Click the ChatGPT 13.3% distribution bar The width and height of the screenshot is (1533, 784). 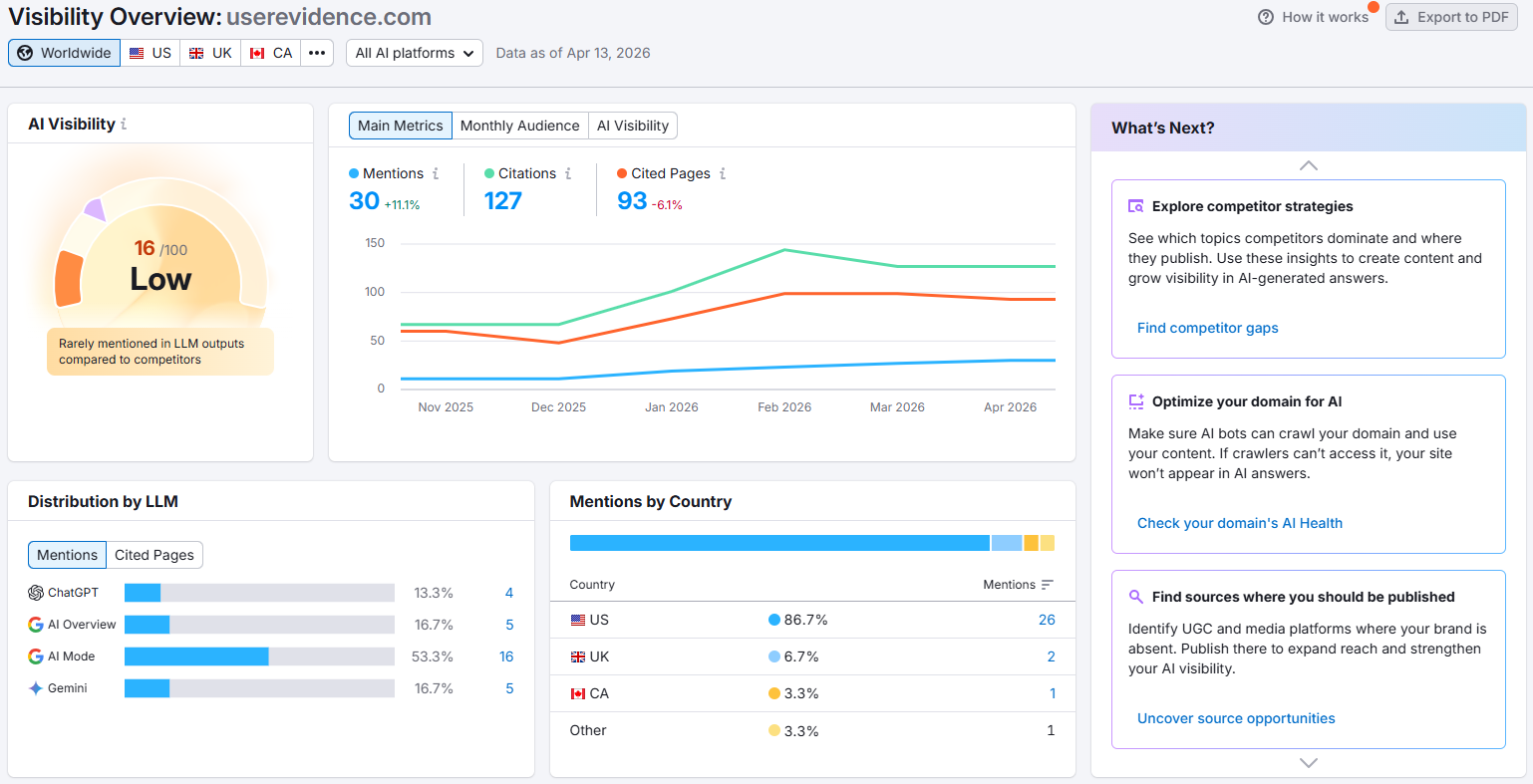point(259,593)
